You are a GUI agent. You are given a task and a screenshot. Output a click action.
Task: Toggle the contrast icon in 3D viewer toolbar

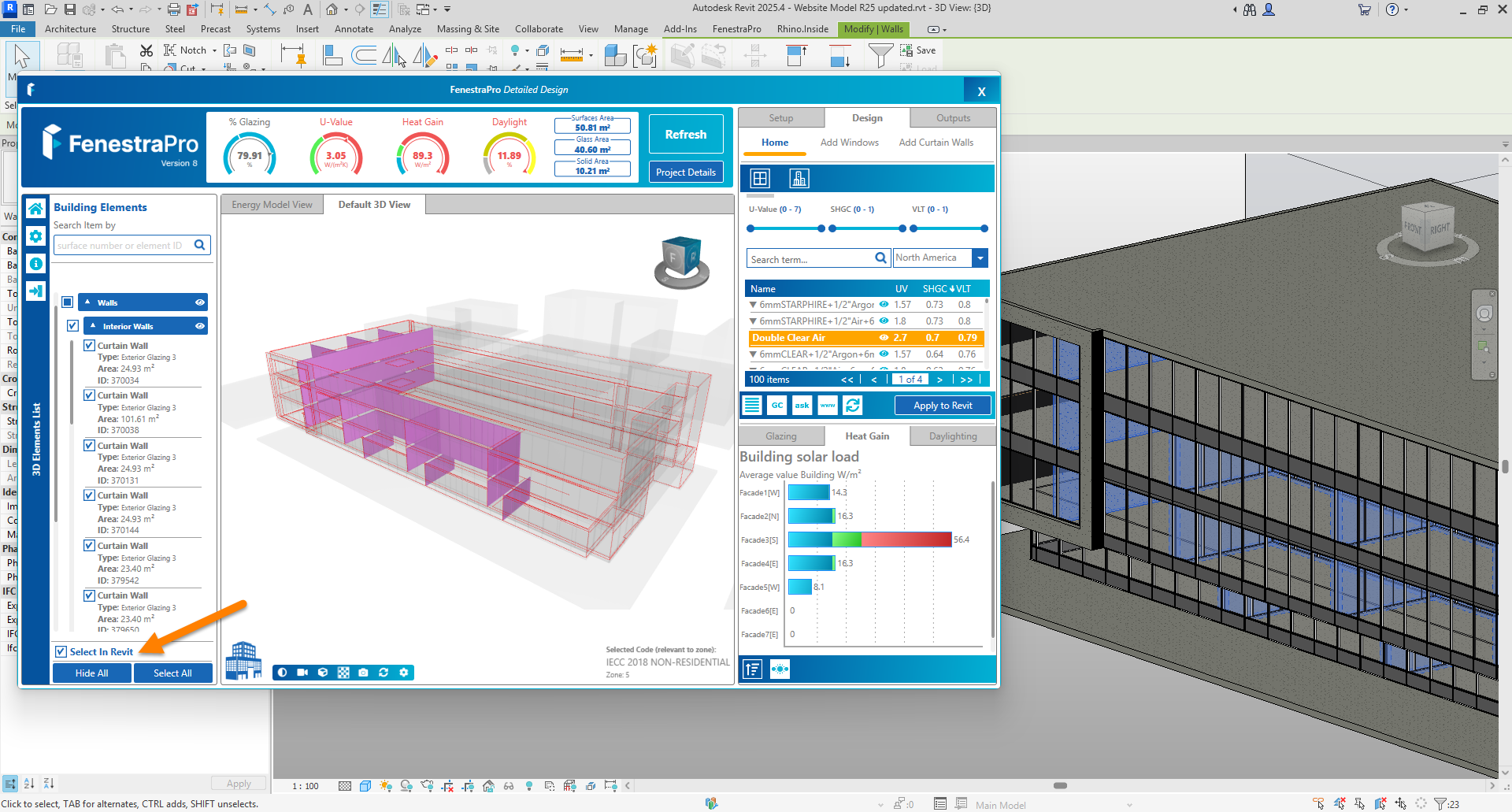point(283,673)
